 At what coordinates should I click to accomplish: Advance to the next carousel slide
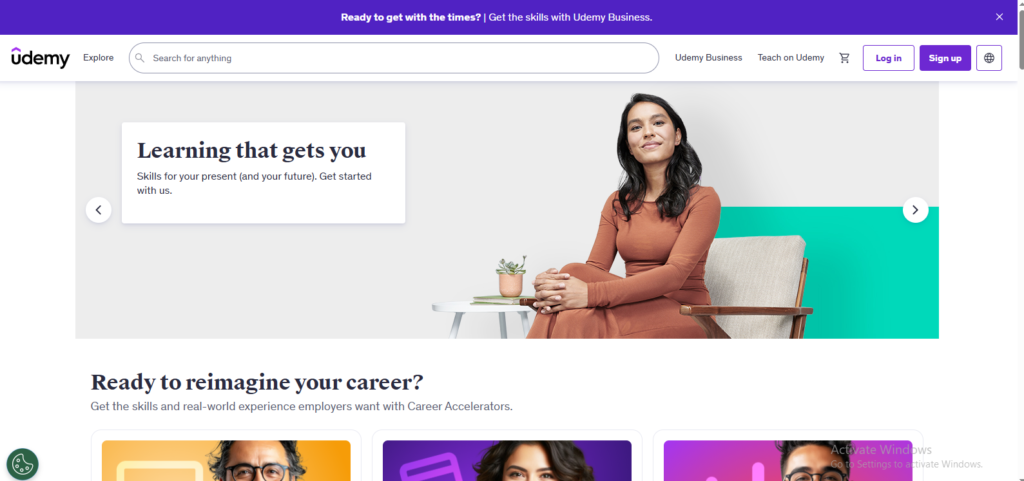pyautogui.click(x=916, y=210)
